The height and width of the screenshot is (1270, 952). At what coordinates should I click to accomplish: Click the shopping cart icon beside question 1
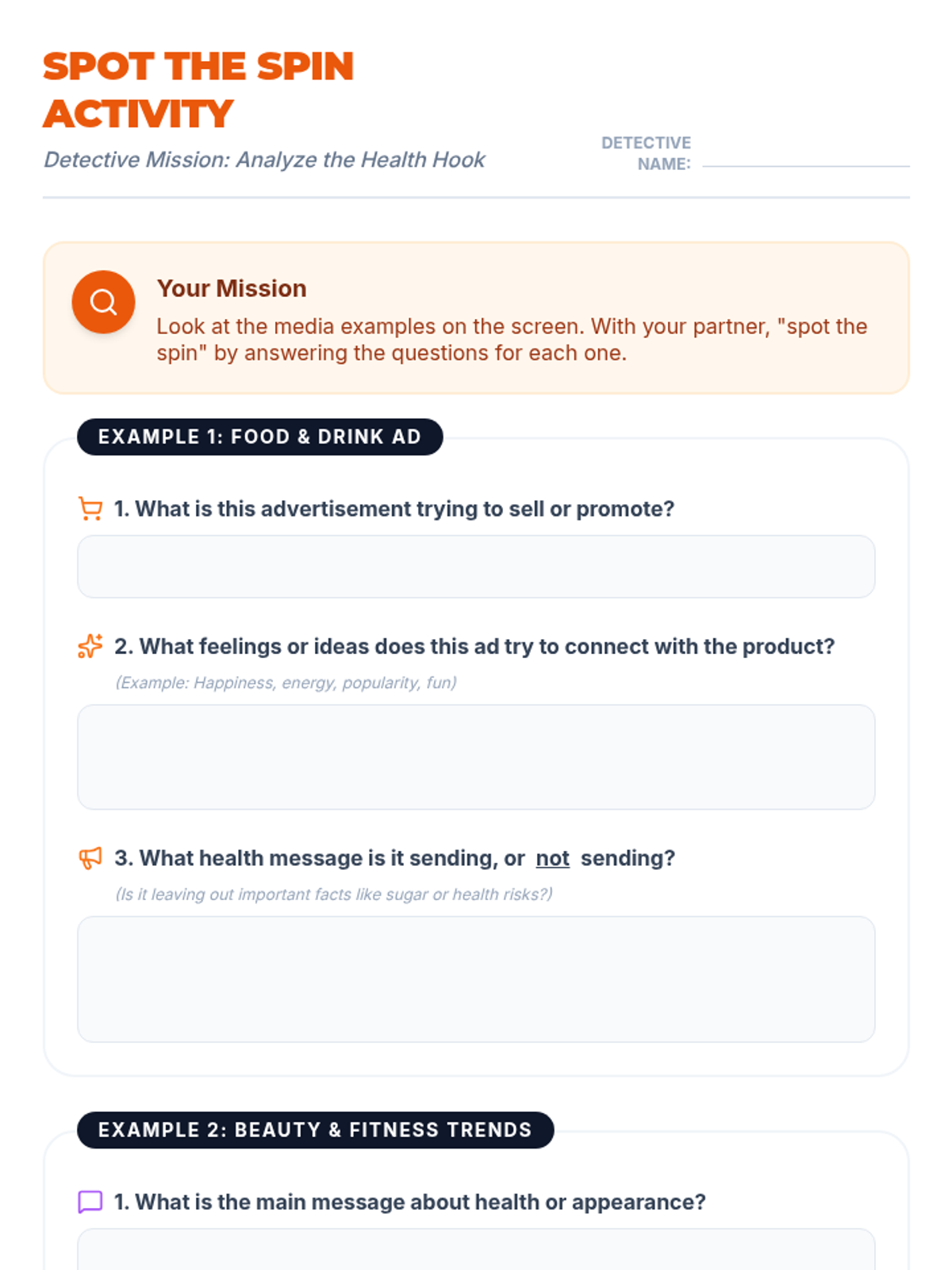(x=90, y=509)
